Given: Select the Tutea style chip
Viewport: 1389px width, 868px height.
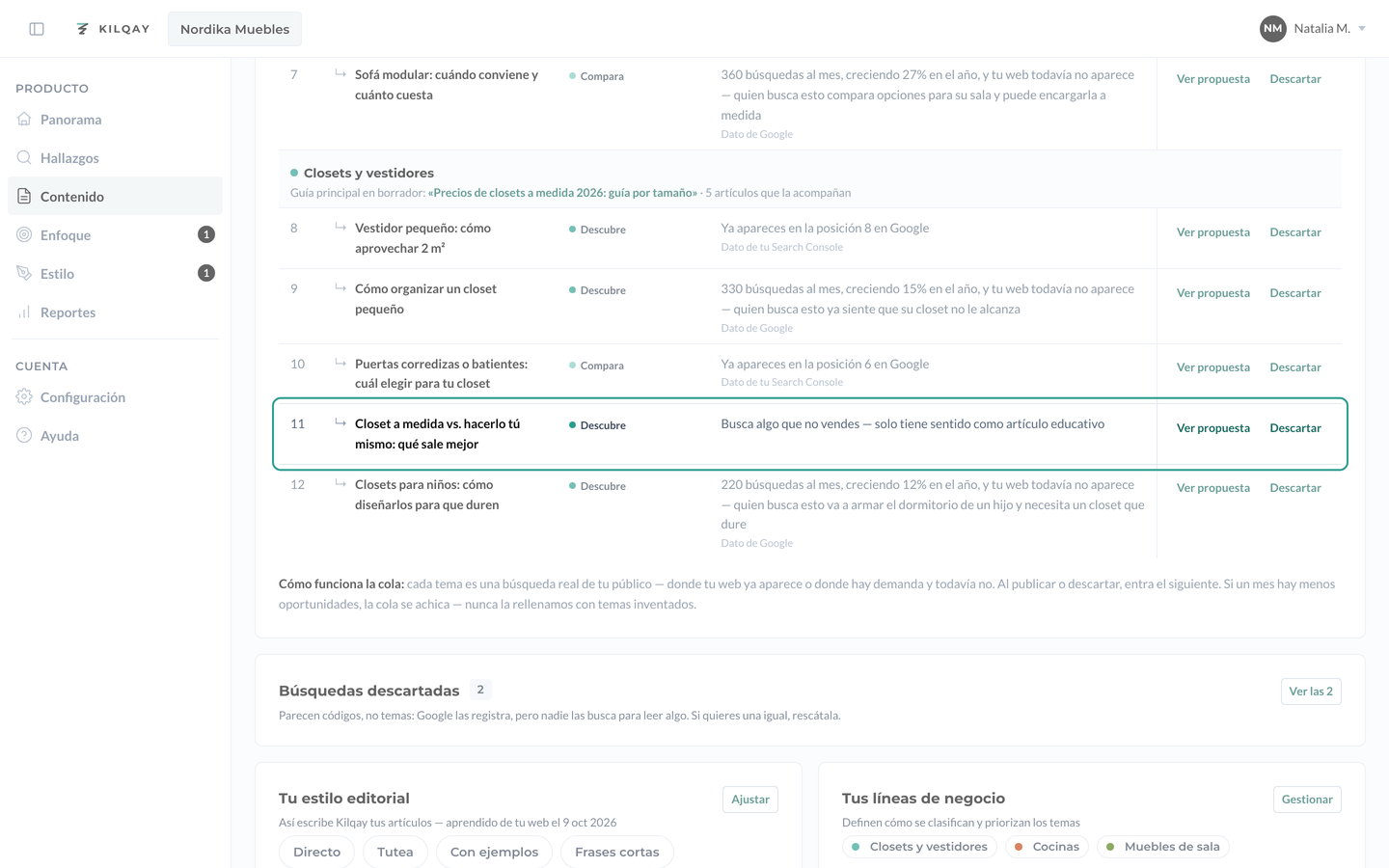Looking at the screenshot, I should (395, 852).
